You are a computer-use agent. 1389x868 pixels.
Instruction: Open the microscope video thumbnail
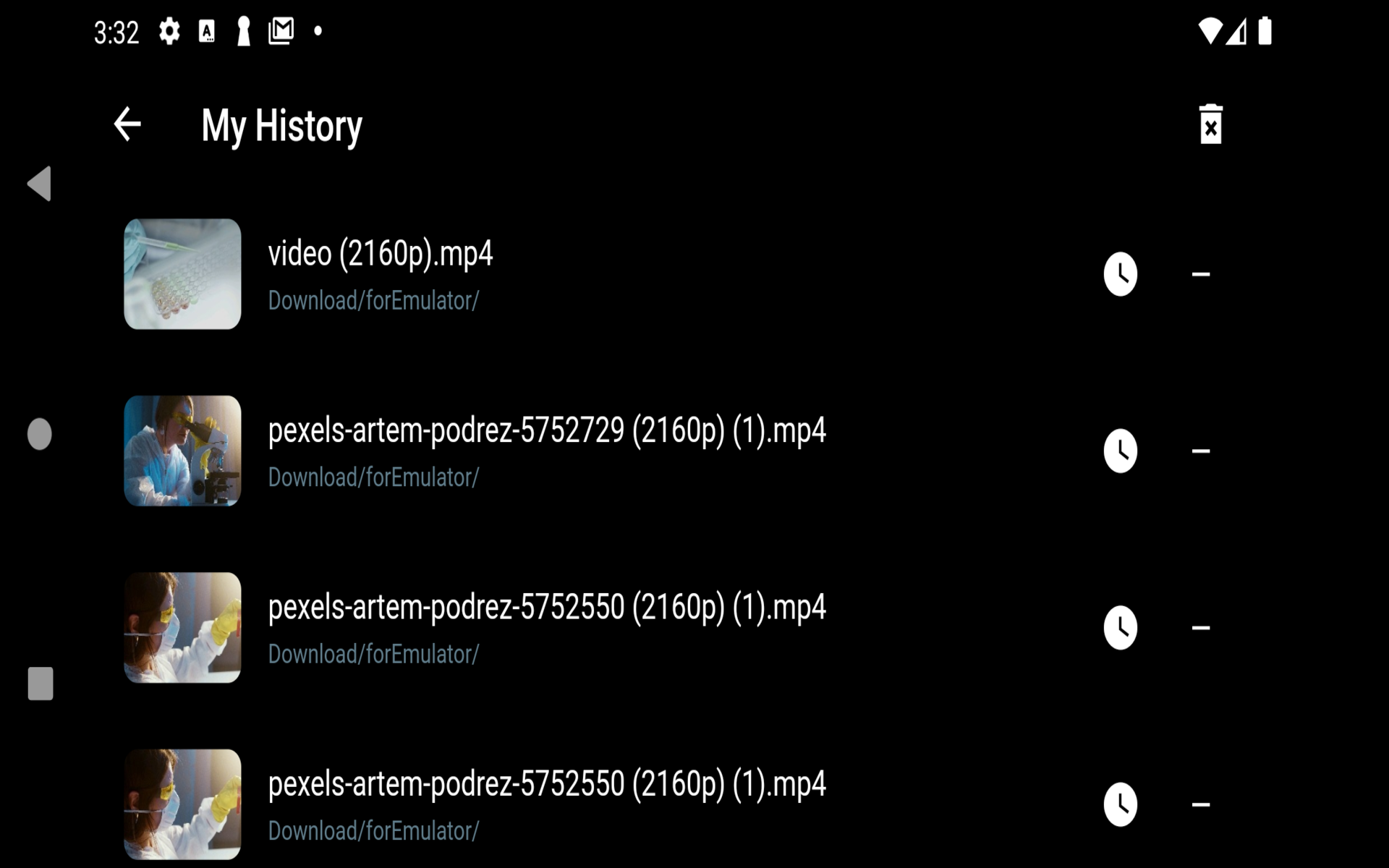click(x=182, y=451)
